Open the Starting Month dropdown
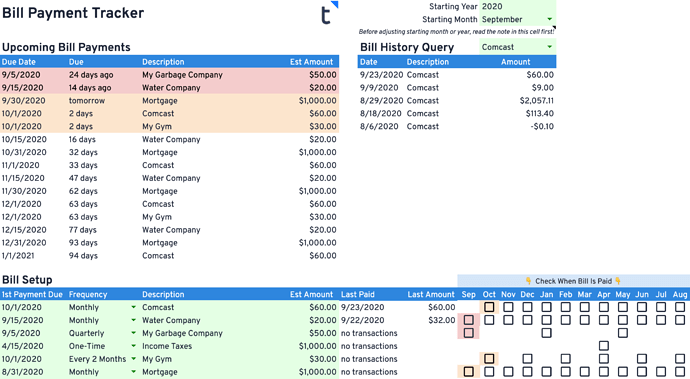 tap(550, 19)
